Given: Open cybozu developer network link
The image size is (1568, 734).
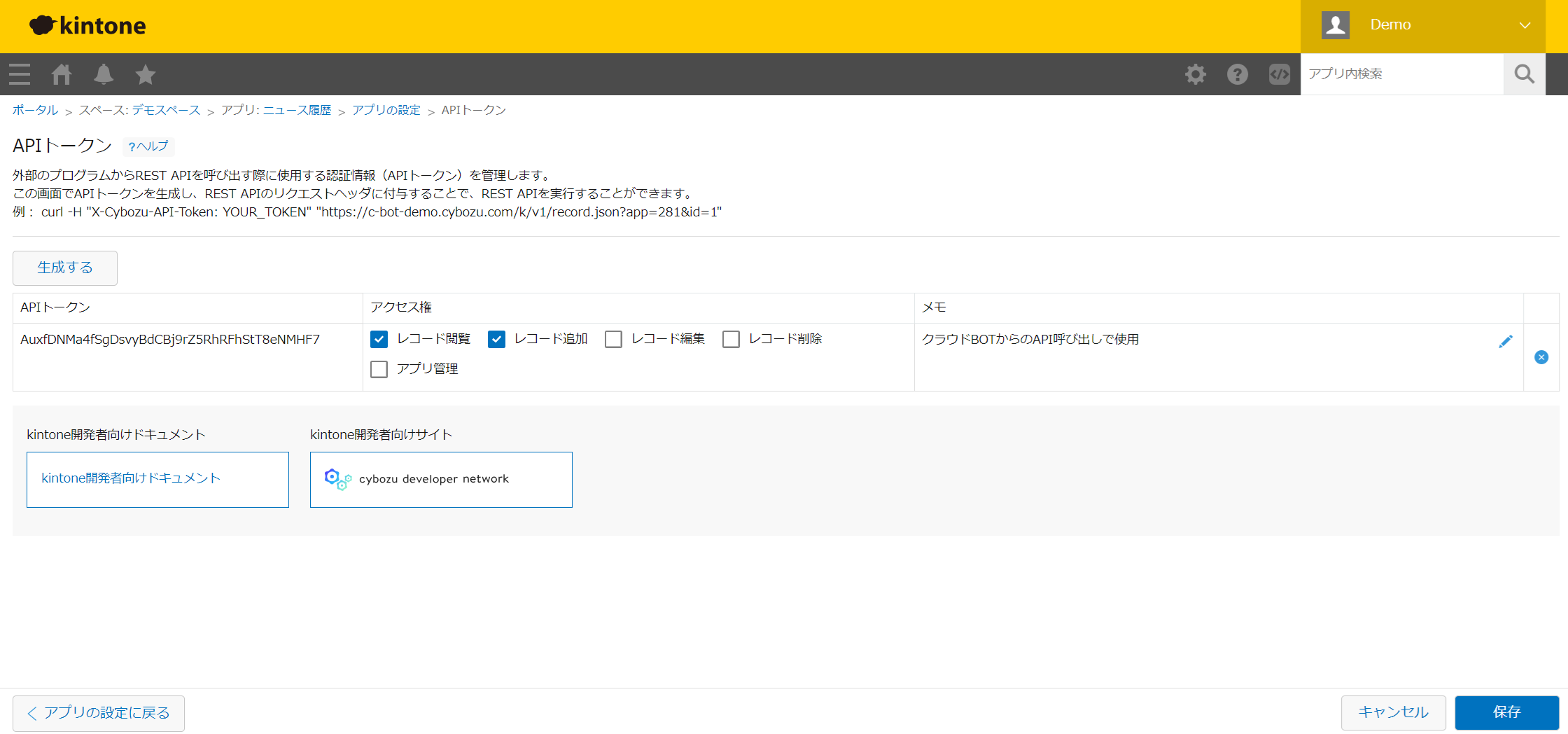Looking at the screenshot, I should (x=441, y=480).
